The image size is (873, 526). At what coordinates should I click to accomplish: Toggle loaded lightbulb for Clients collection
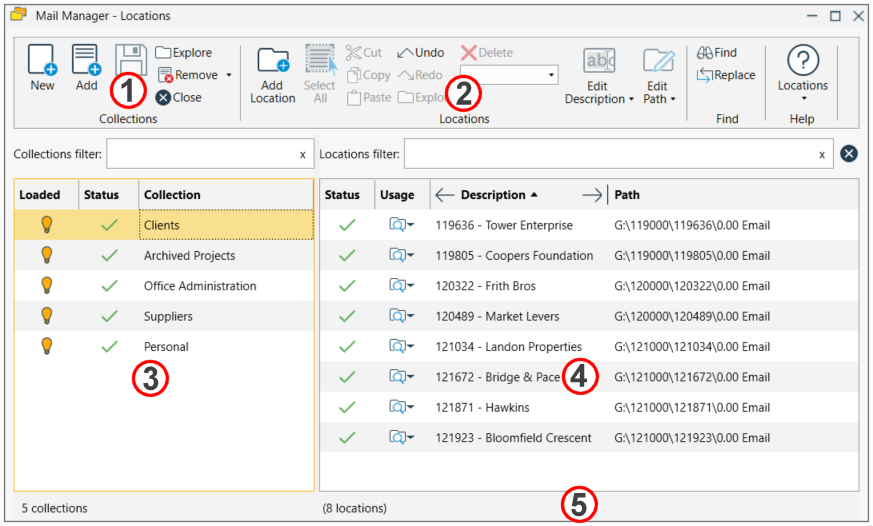(45, 225)
